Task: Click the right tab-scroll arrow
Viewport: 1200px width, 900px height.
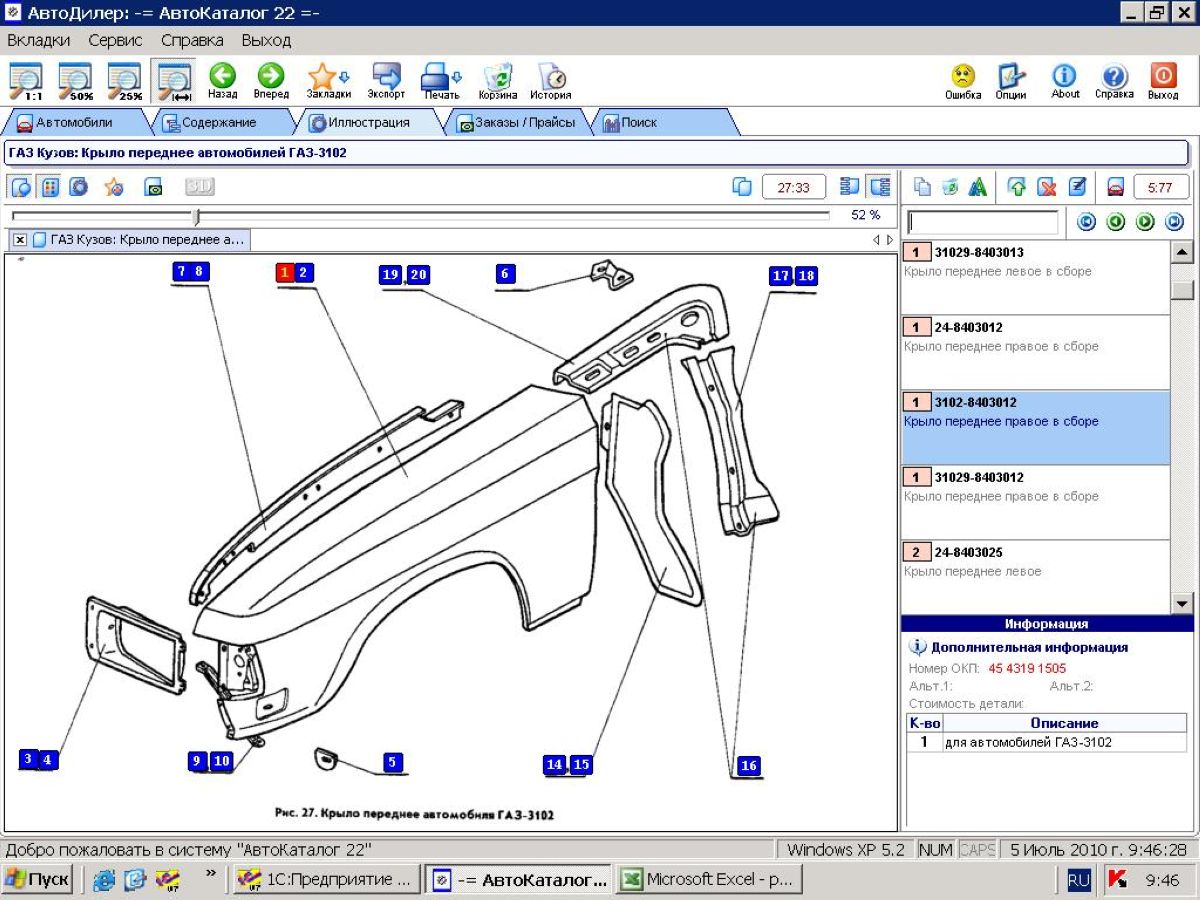Action: (x=890, y=240)
